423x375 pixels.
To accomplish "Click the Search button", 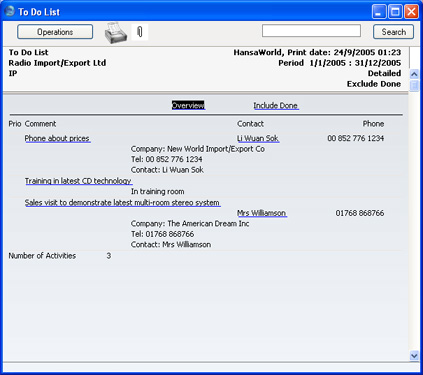I will tap(394, 32).
